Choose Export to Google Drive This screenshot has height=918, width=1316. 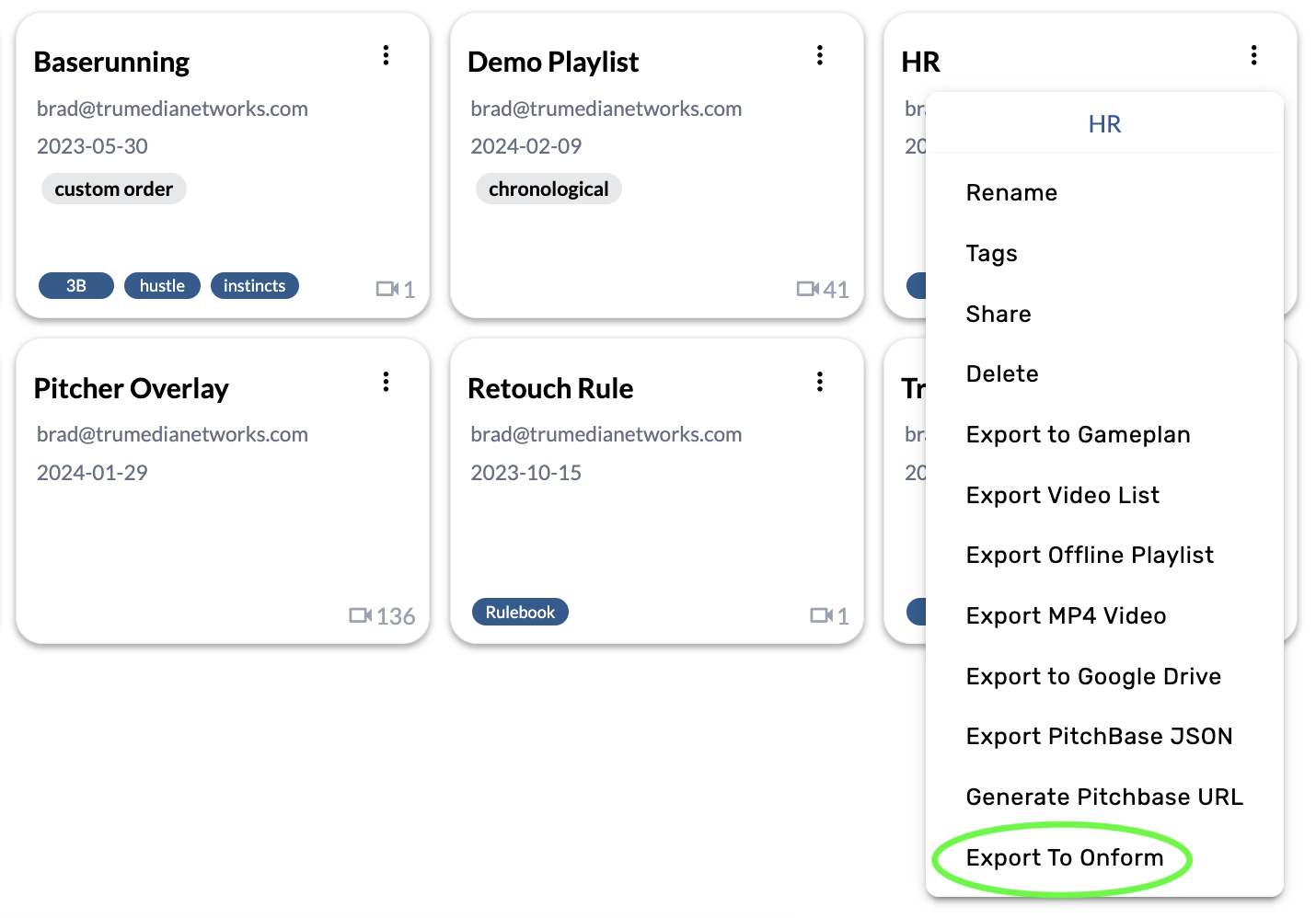pyautogui.click(x=1093, y=677)
